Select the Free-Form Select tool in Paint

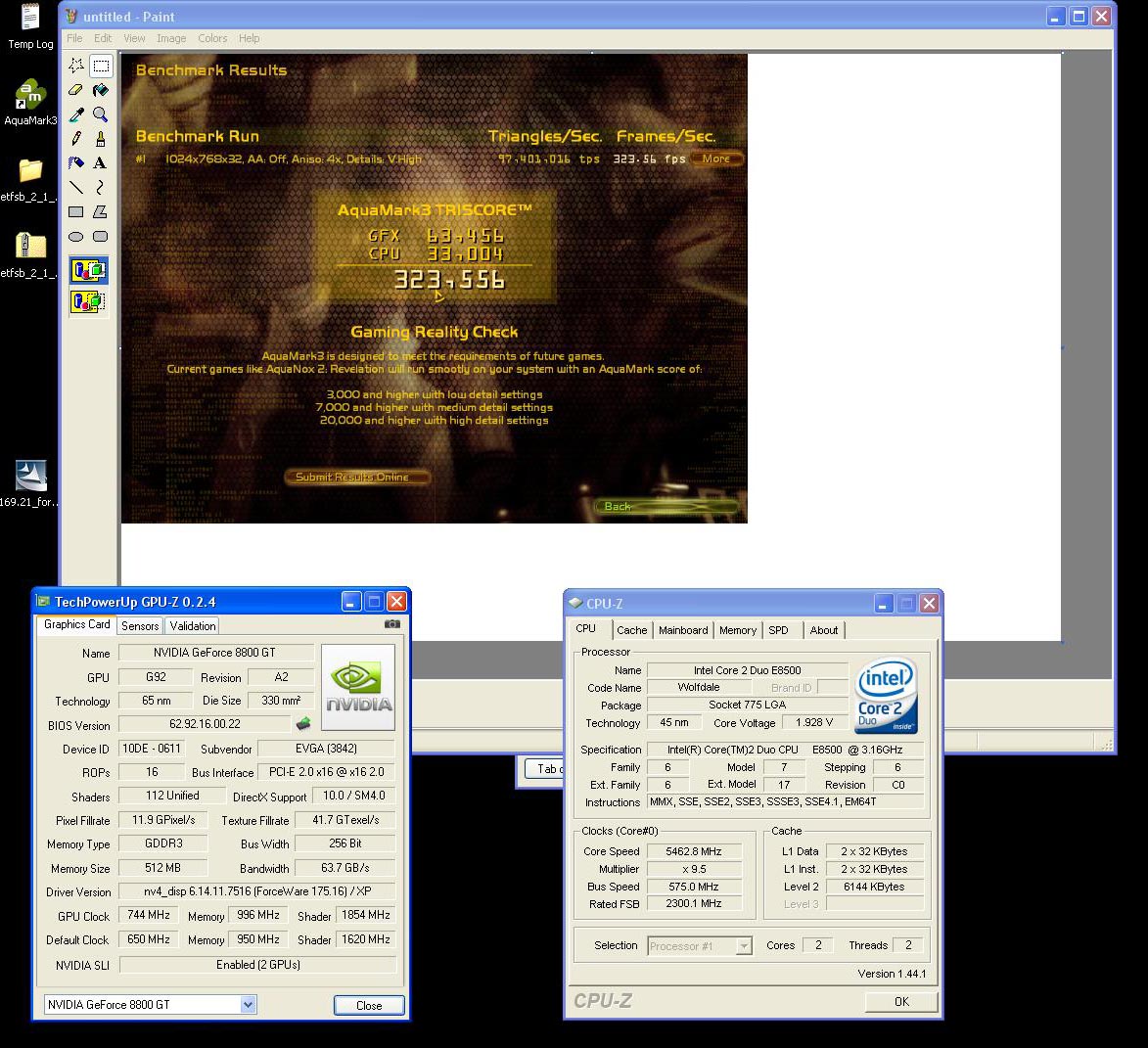(x=76, y=66)
